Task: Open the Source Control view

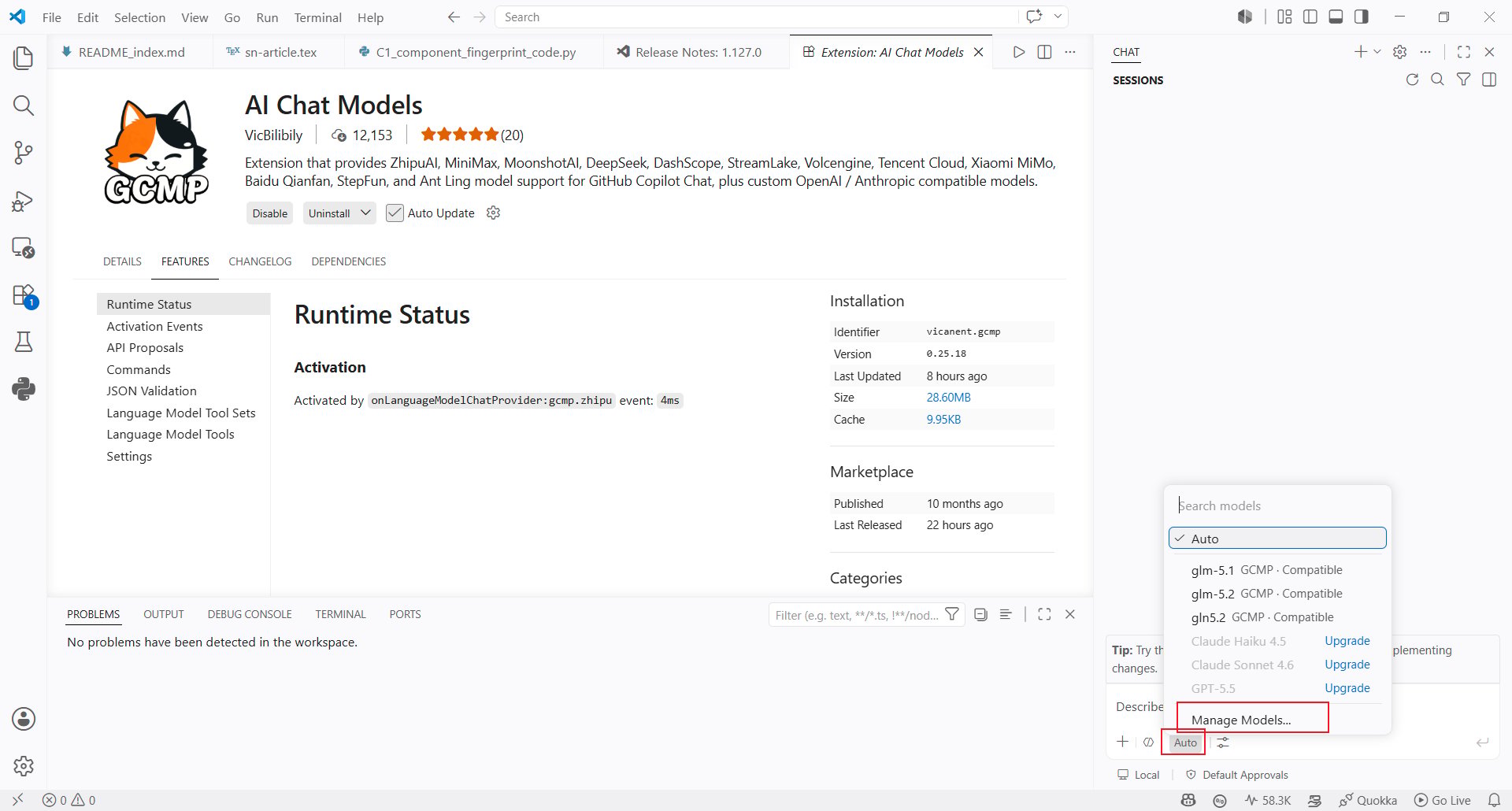Action: click(24, 152)
